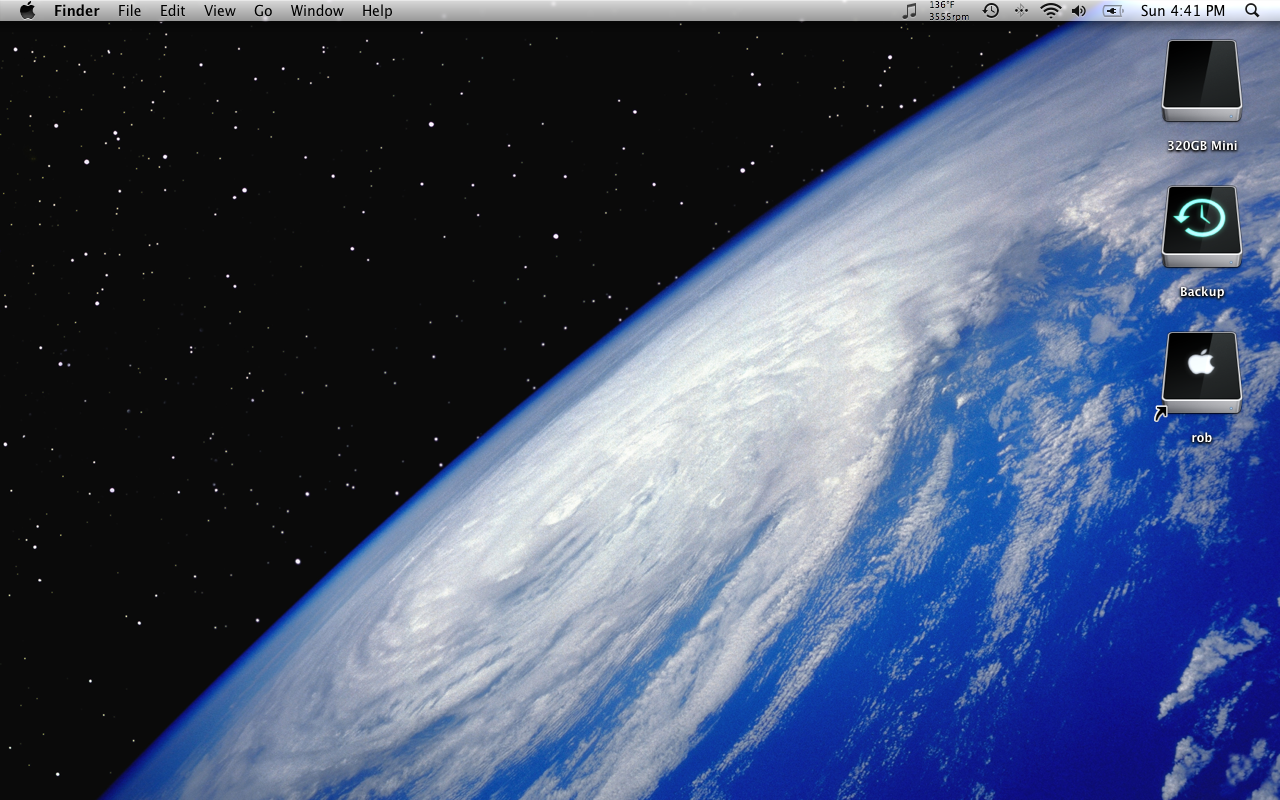Screen dimensions: 1280x800
Task: Open the Help menu
Action: coord(377,11)
